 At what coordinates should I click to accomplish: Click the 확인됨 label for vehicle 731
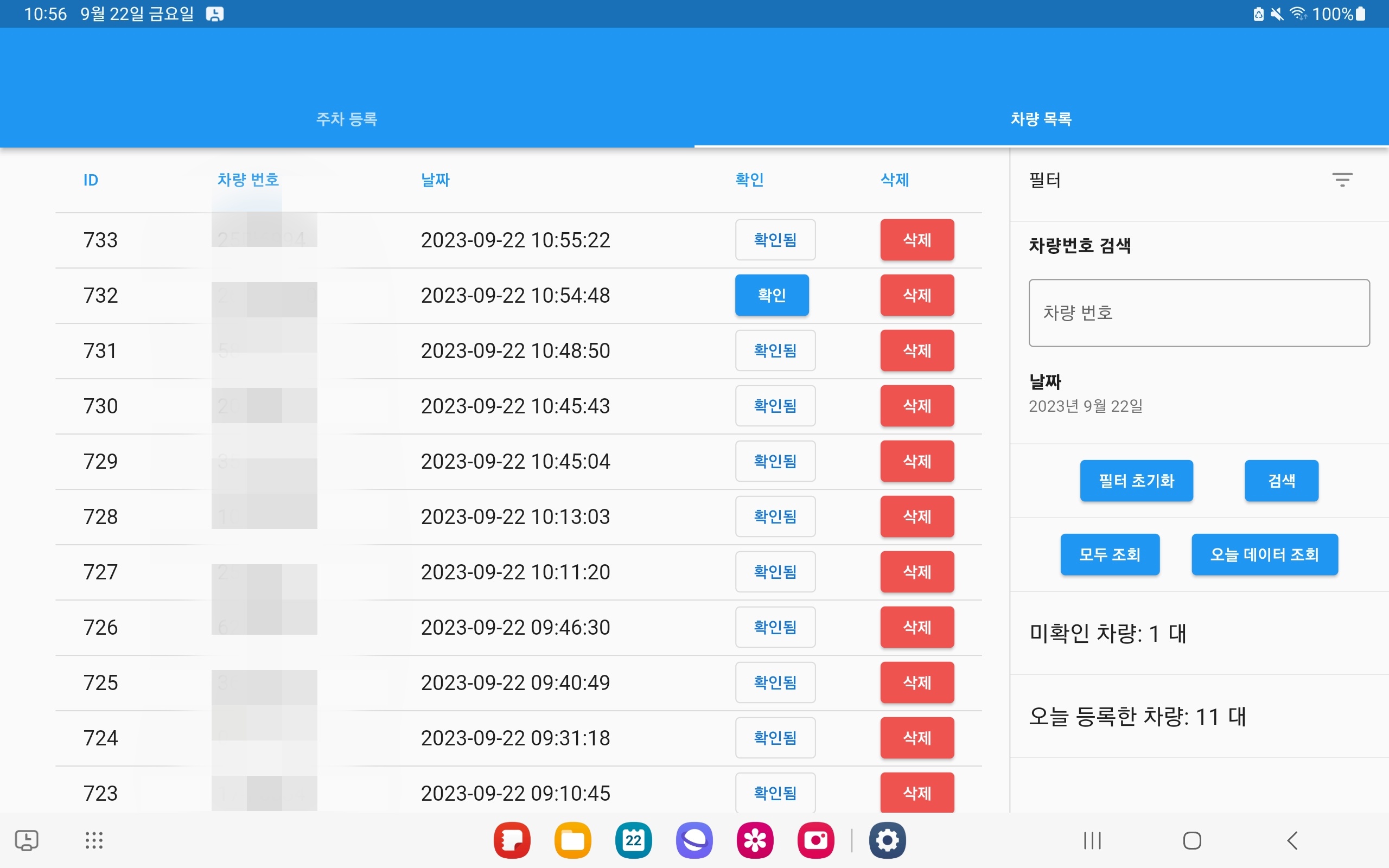click(x=775, y=350)
